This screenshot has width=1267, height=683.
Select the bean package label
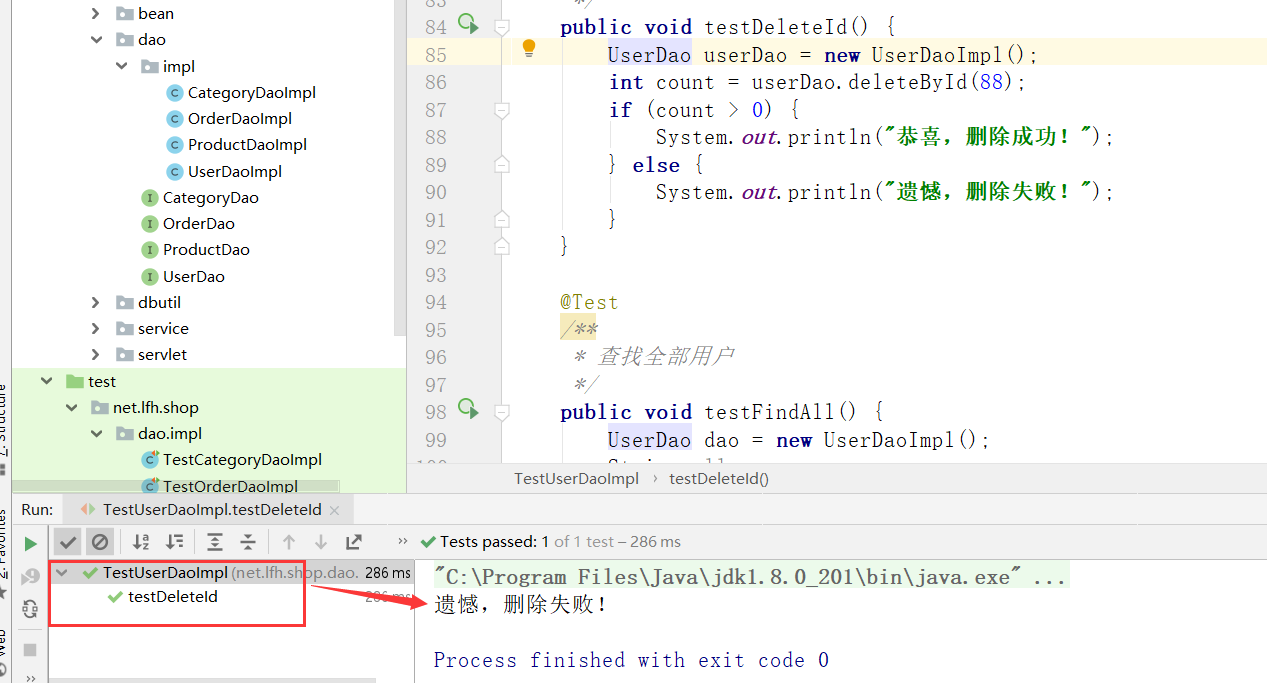(x=156, y=13)
